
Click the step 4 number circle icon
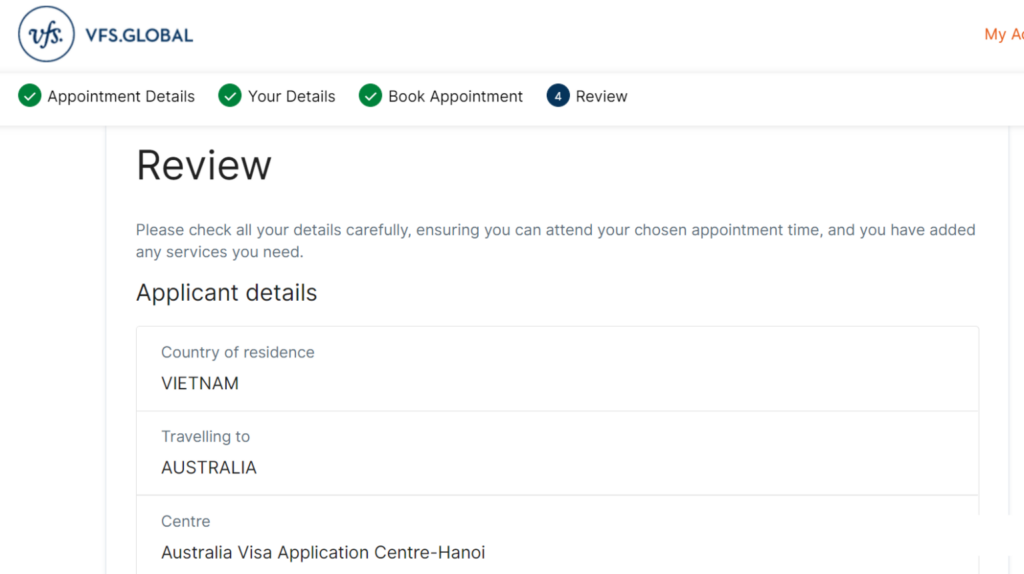click(x=558, y=95)
